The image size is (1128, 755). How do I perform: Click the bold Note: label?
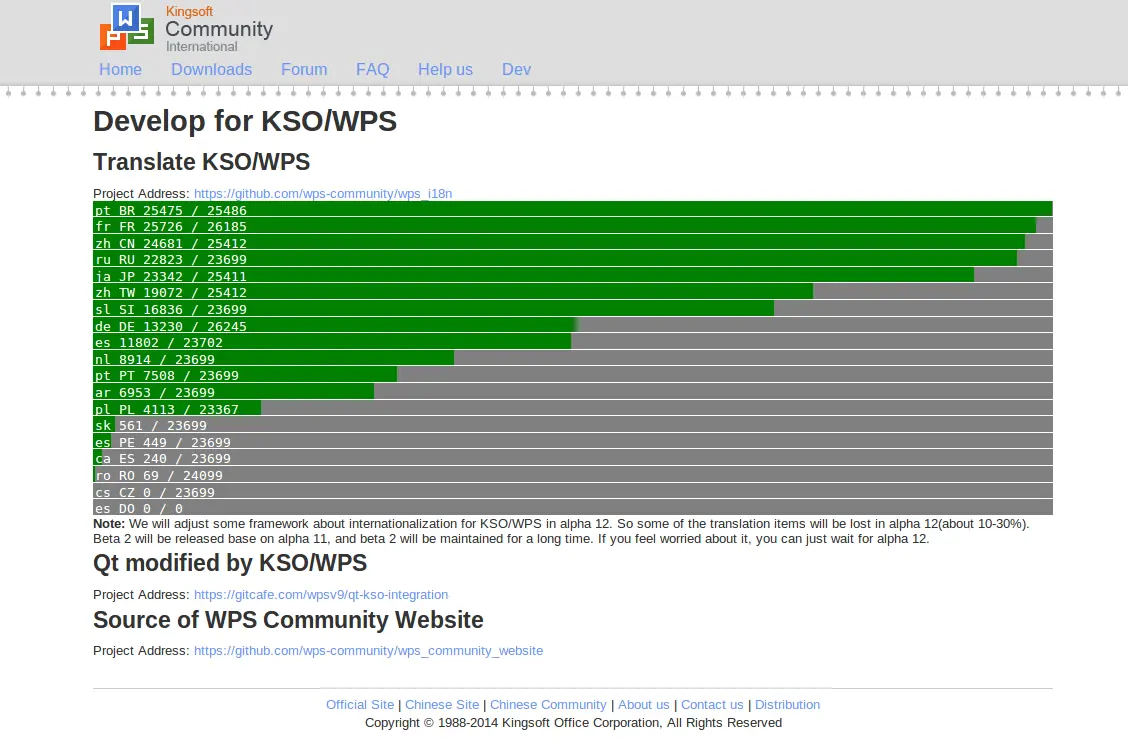[109, 523]
